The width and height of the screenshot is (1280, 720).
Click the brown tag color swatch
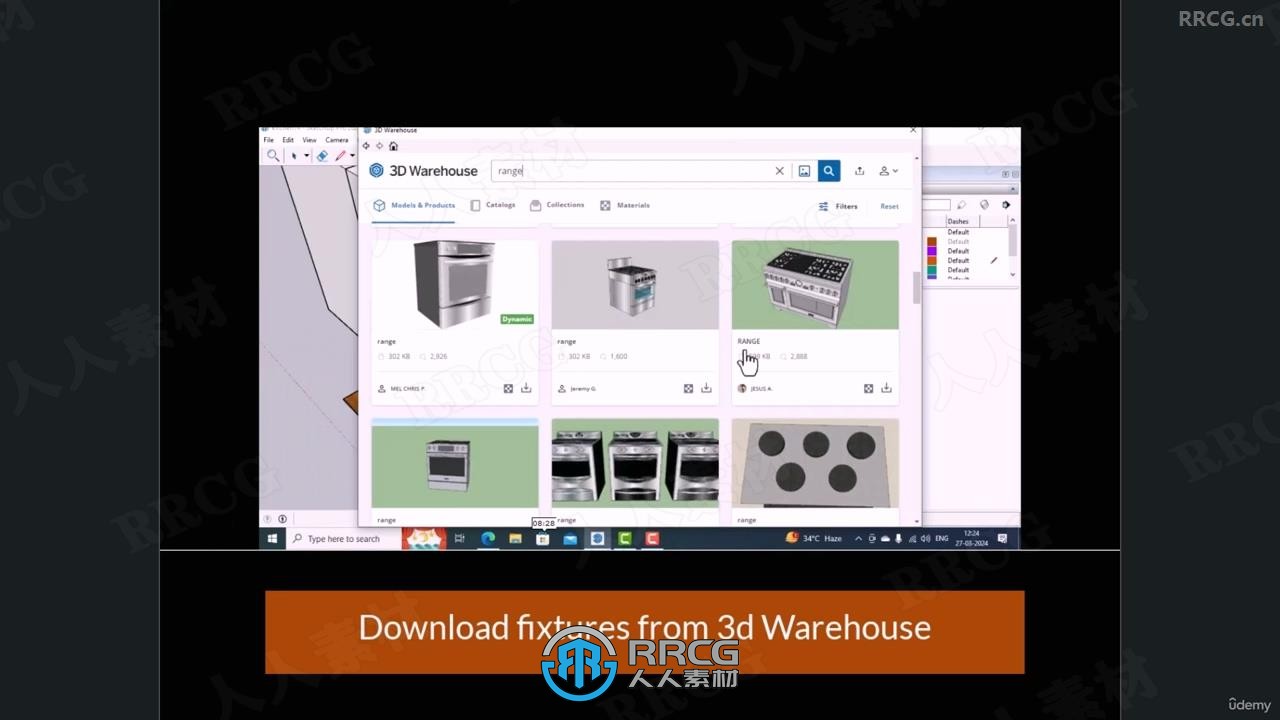point(932,241)
